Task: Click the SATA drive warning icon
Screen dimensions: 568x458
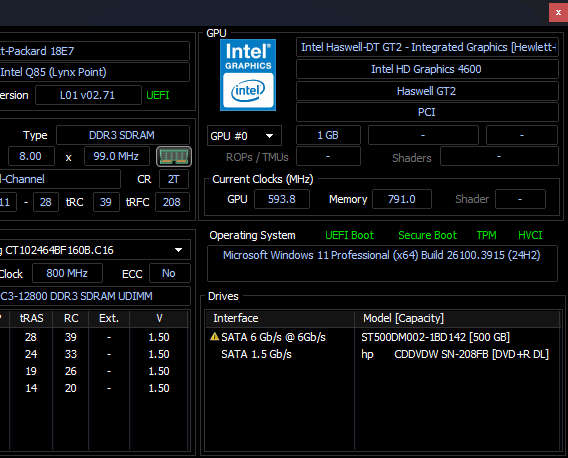Action: click(x=214, y=337)
